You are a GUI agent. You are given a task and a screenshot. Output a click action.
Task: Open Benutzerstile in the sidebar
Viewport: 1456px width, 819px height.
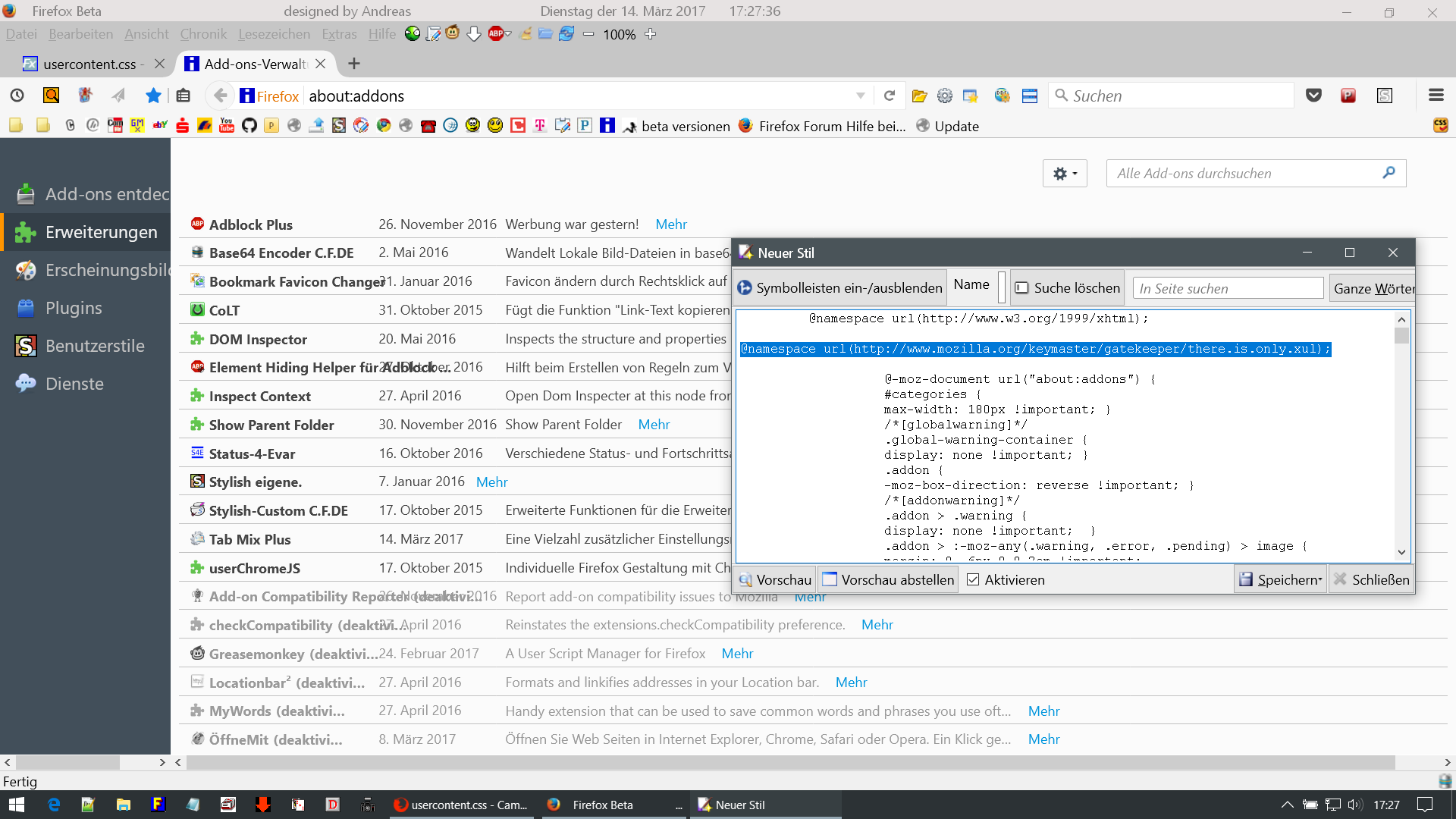click(94, 346)
